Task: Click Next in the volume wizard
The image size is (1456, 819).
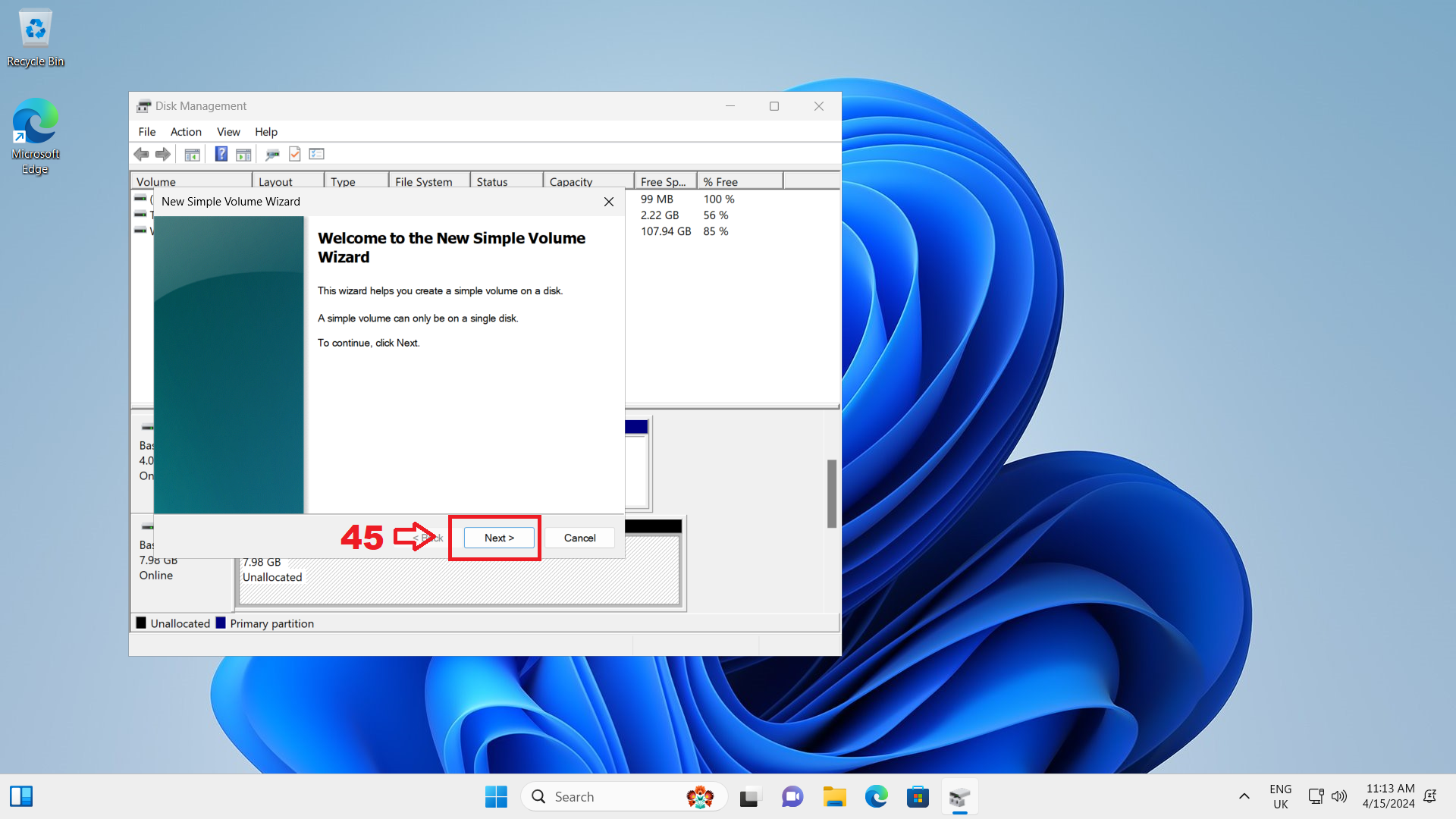Action: pyautogui.click(x=499, y=538)
